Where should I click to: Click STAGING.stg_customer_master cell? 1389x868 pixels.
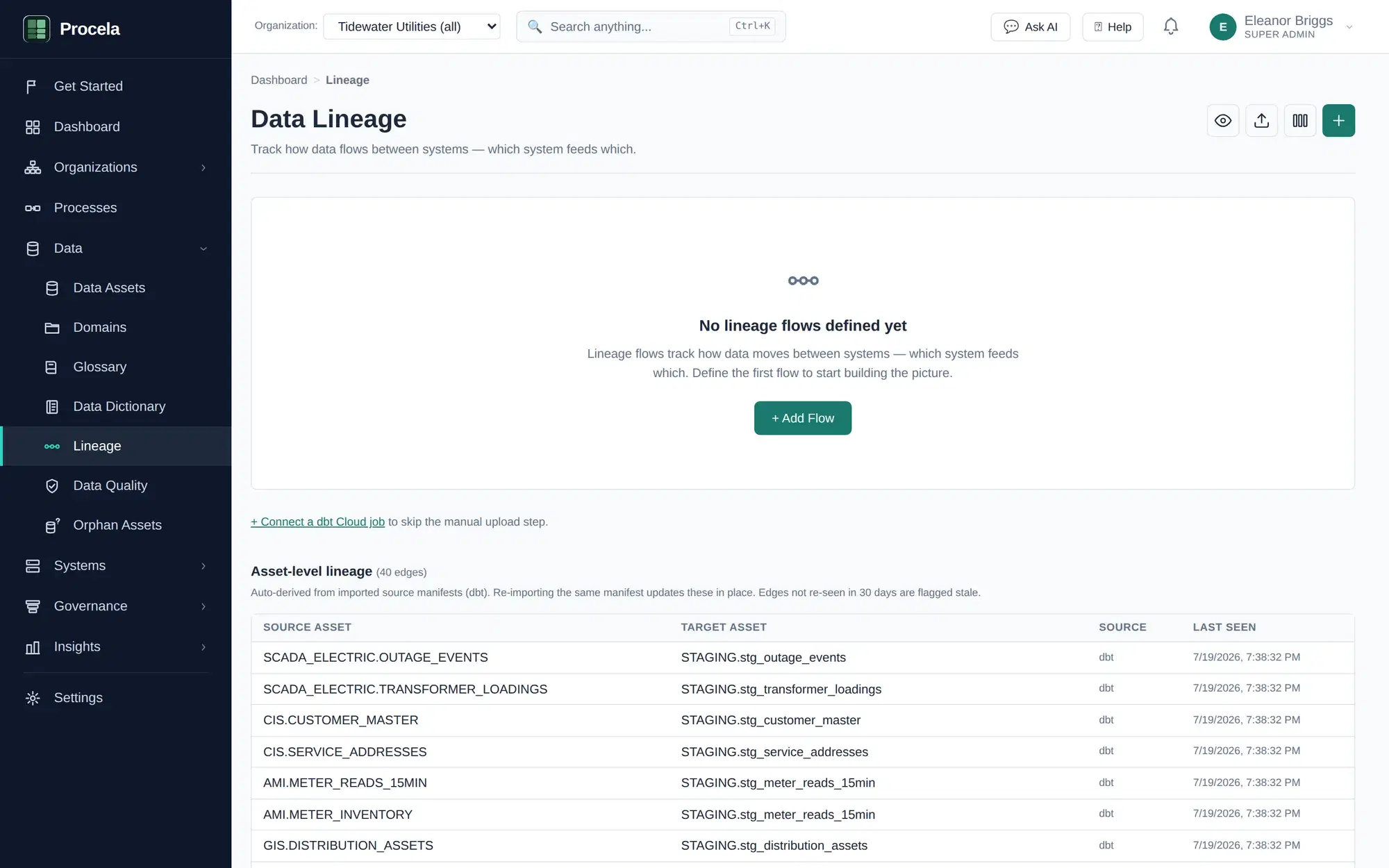(770, 720)
